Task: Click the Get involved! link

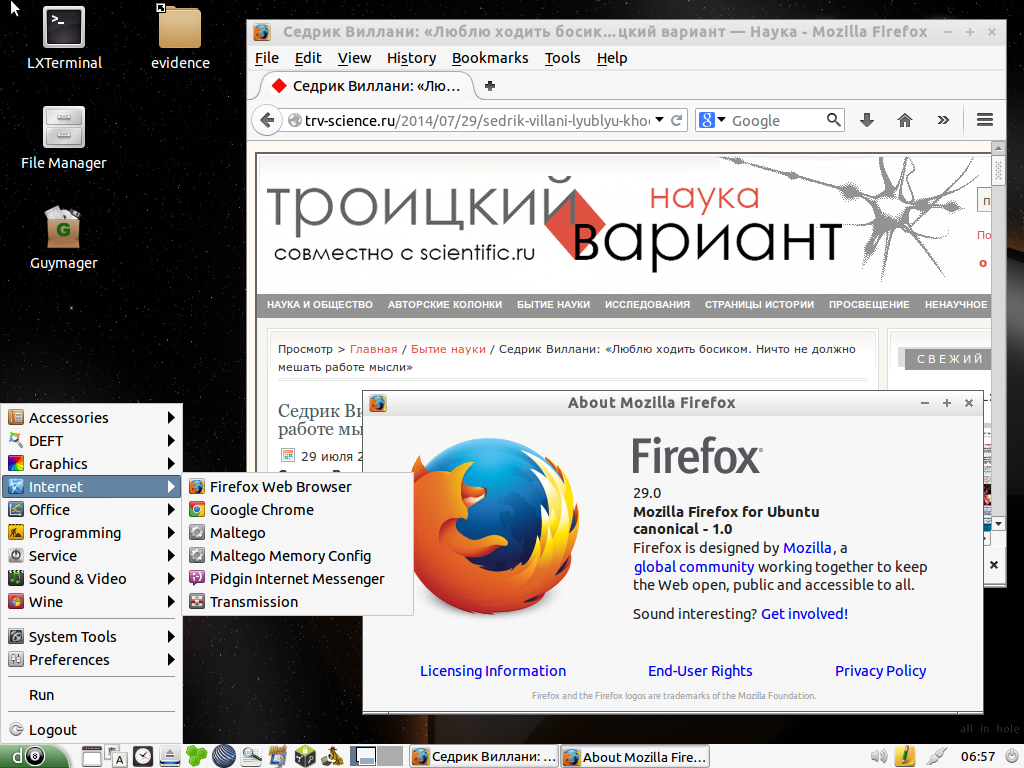Action: pos(805,614)
